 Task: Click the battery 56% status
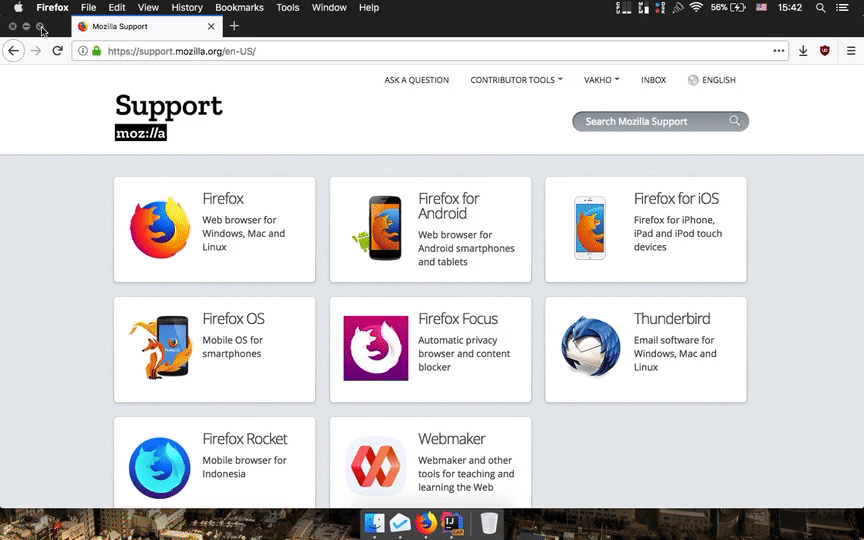pyautogui.click(x=728, y=7)
